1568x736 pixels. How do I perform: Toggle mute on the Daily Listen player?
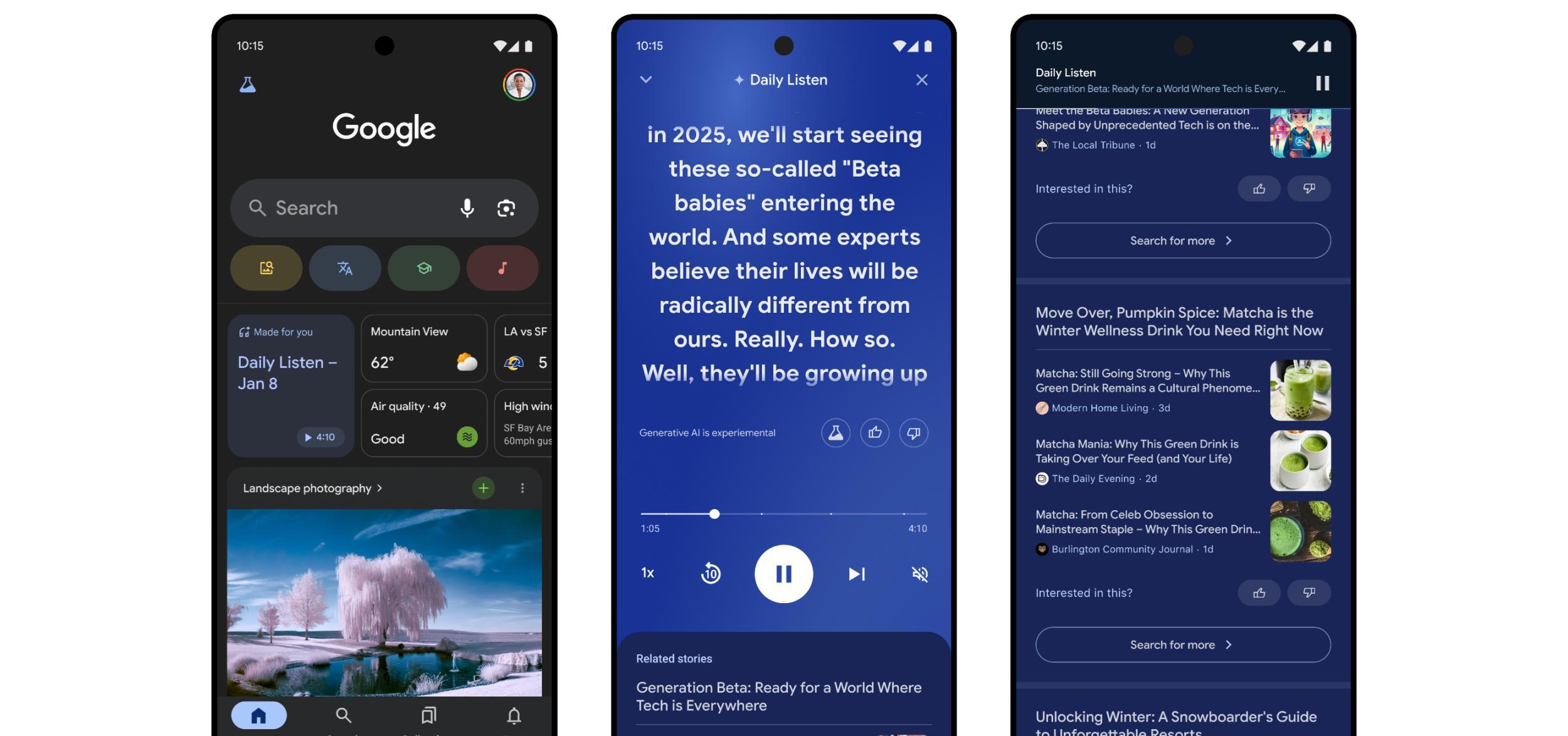pyautogui.click(x=919, y=573)
